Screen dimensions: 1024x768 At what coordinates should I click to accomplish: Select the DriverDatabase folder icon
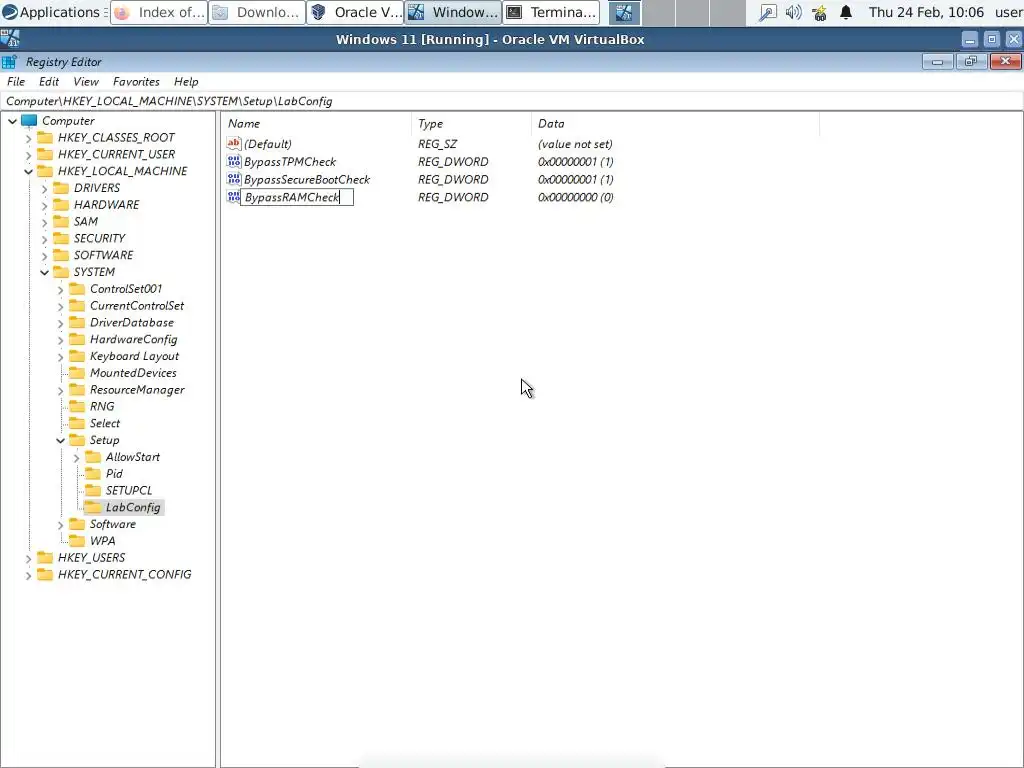pos(76,323)
